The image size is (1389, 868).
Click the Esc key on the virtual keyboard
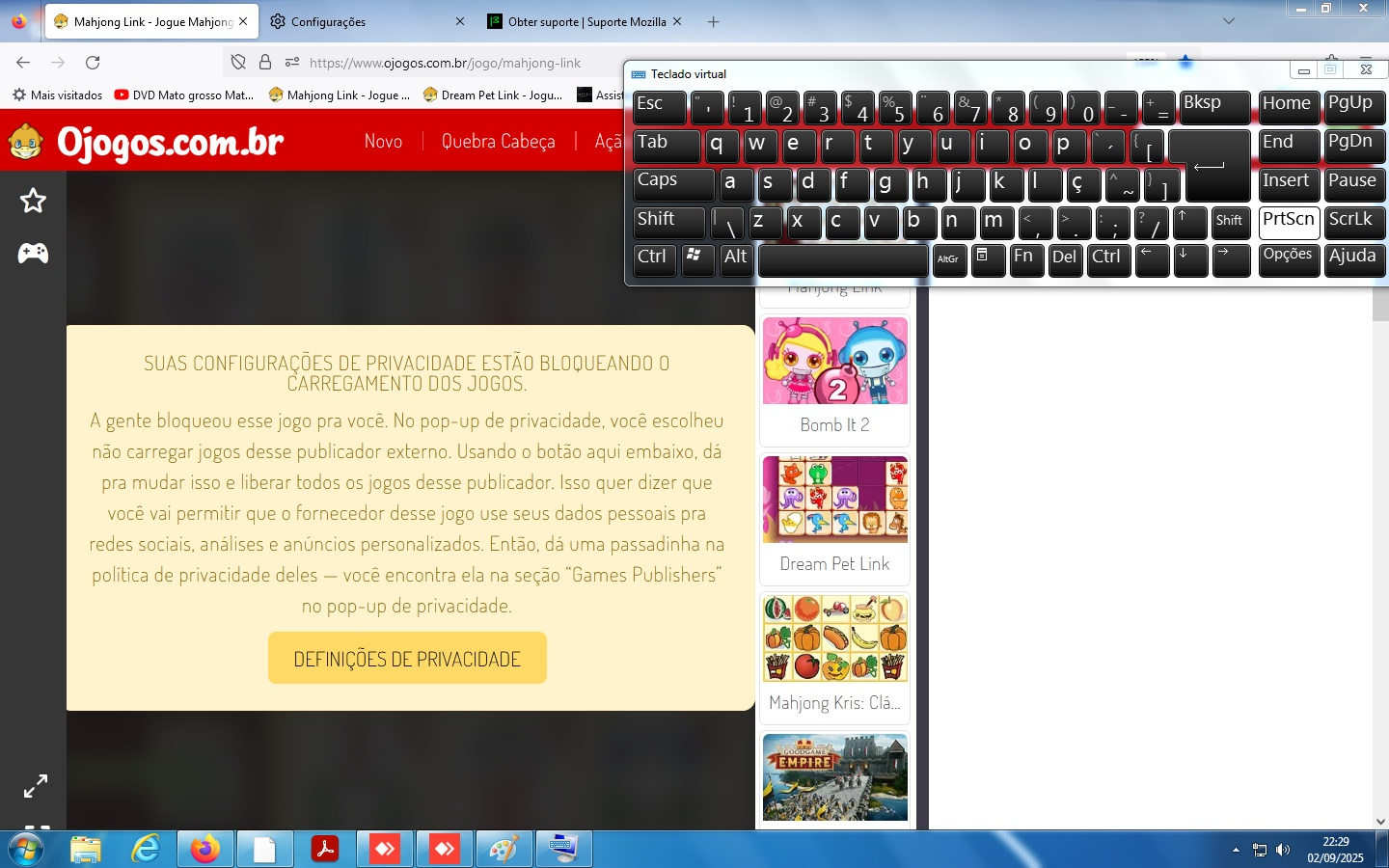[x=660, y=108]
